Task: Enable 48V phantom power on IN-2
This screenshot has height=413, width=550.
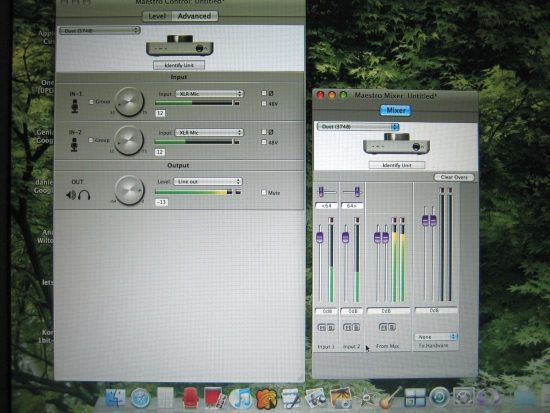Action: click(264, 142)
